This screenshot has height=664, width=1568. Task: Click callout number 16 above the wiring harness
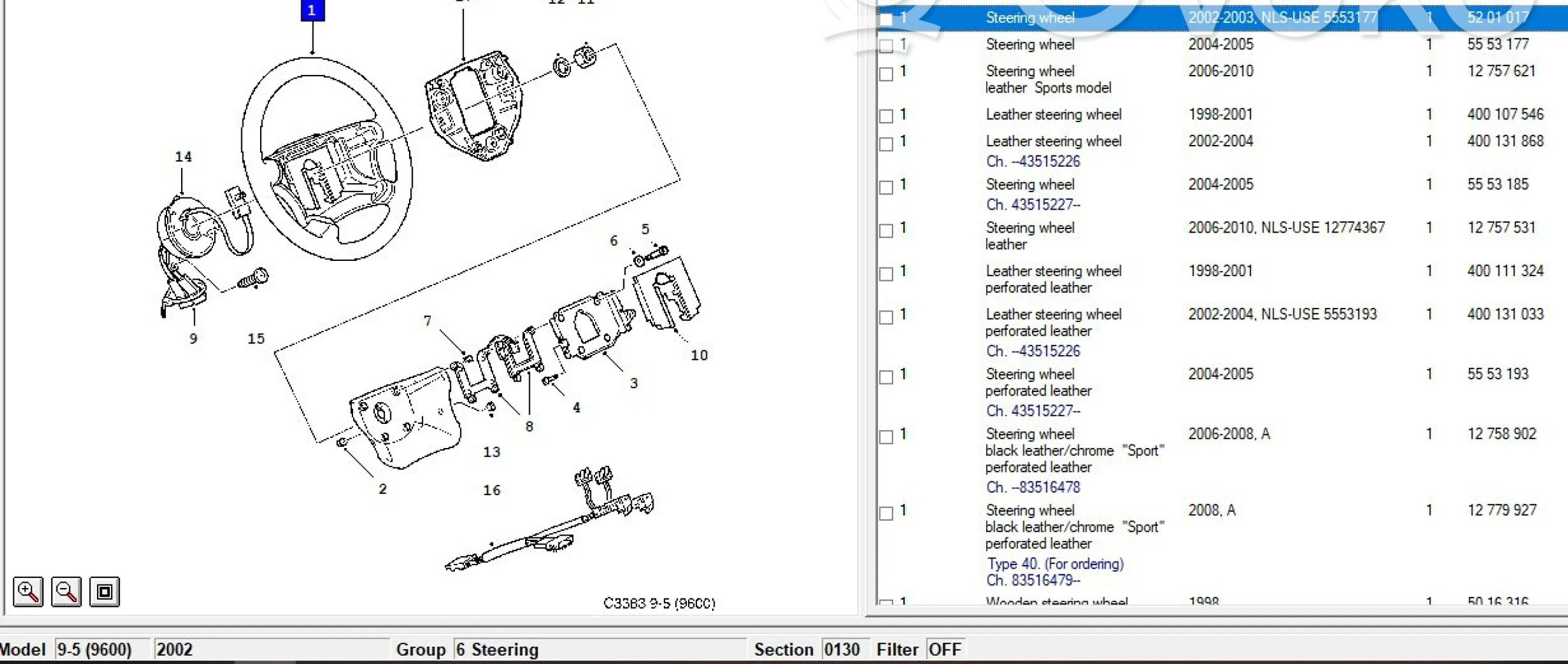point(492,491)
